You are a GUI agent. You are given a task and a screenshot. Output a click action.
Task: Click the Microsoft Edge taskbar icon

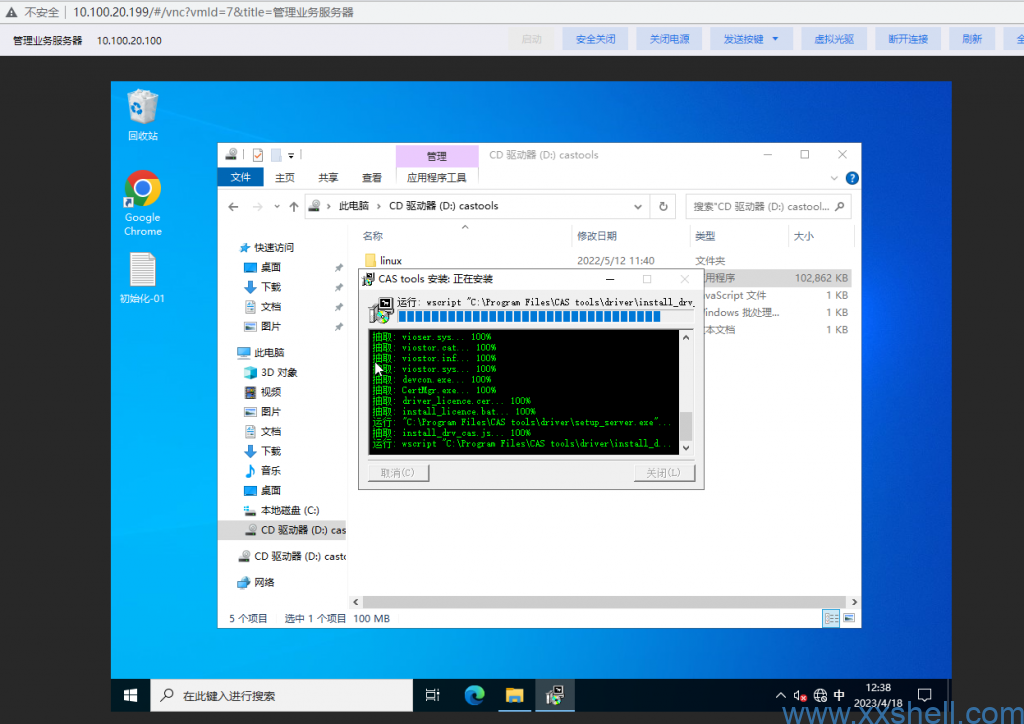click(x=474, y=695)
